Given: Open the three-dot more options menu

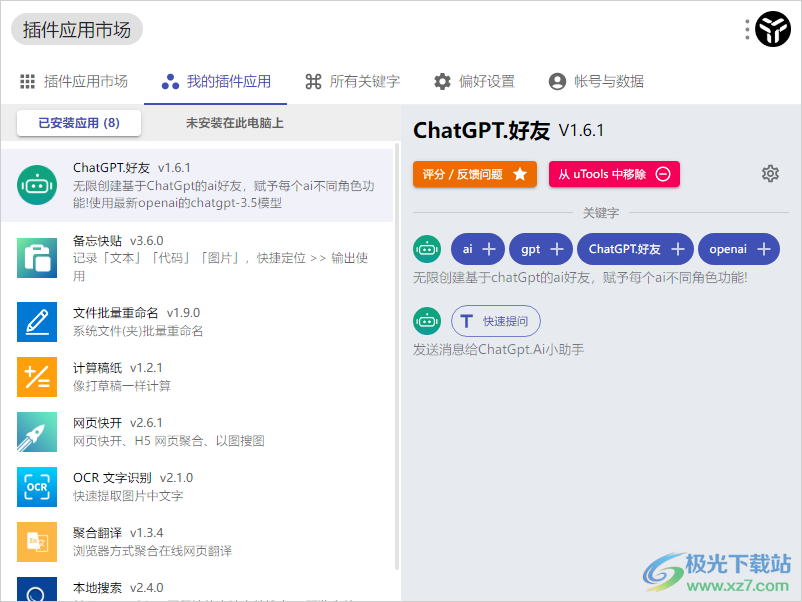Looking at the screenshot, I should (747, 29).
